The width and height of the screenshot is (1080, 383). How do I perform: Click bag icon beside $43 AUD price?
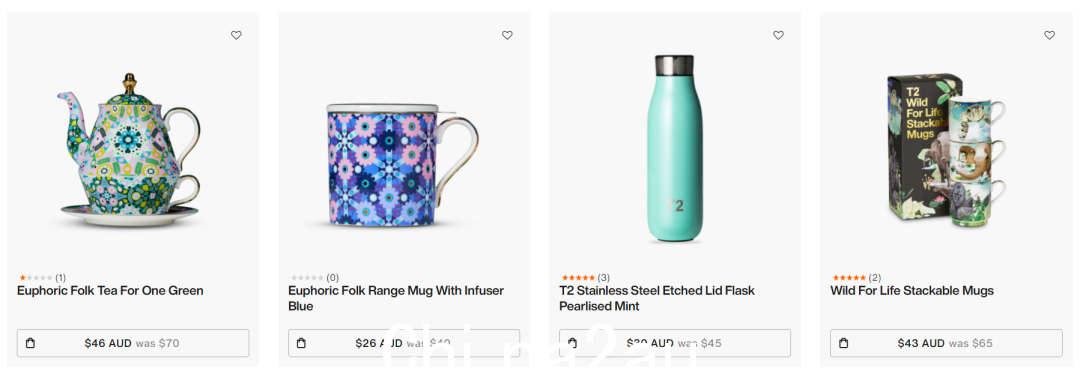[x=844, y=343]
